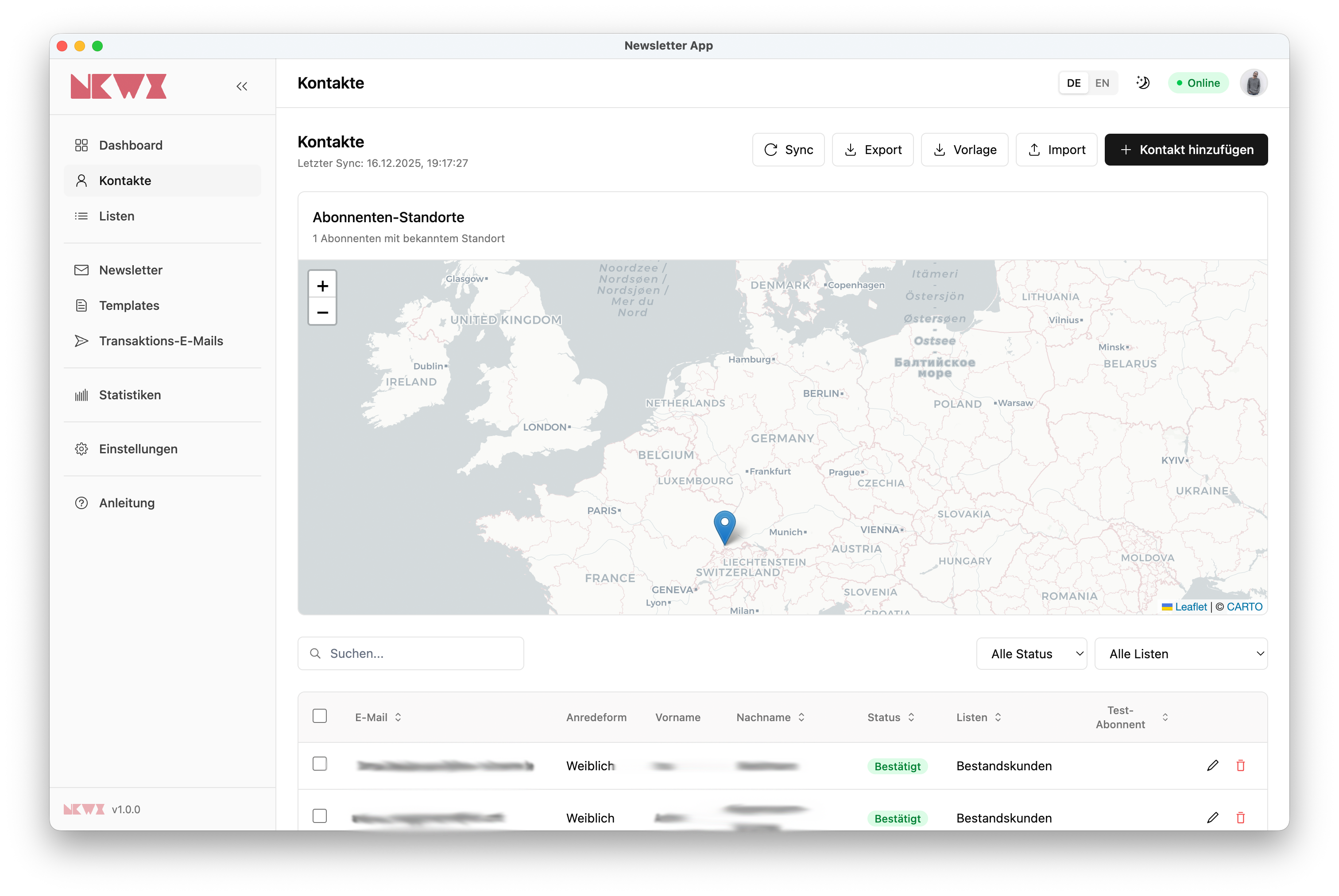
Task: Expand the Alle Listen filter dropdown
Action: click(1180, 654)
